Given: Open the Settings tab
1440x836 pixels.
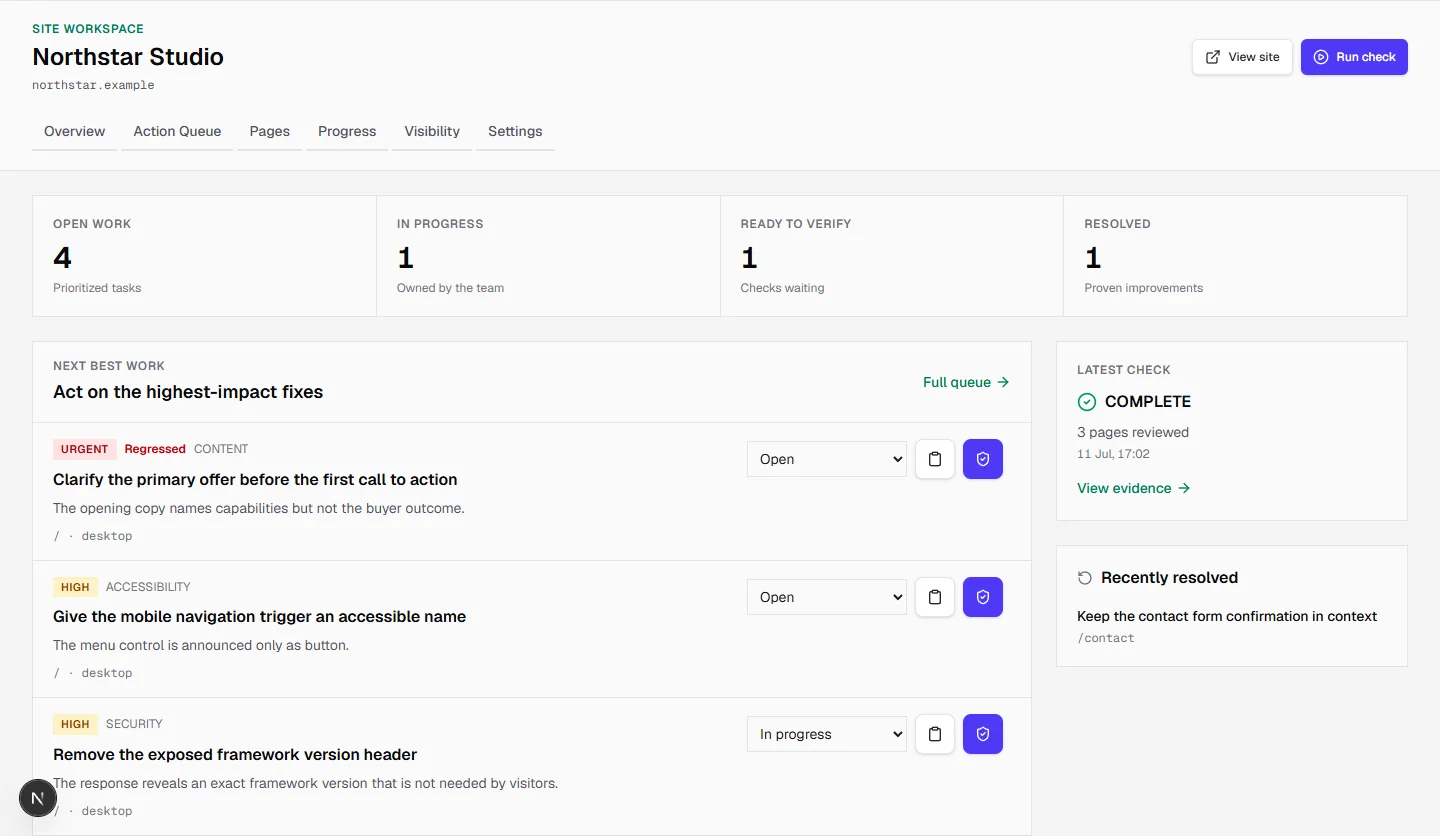Looking at the screenshot, I should point(515,131).
